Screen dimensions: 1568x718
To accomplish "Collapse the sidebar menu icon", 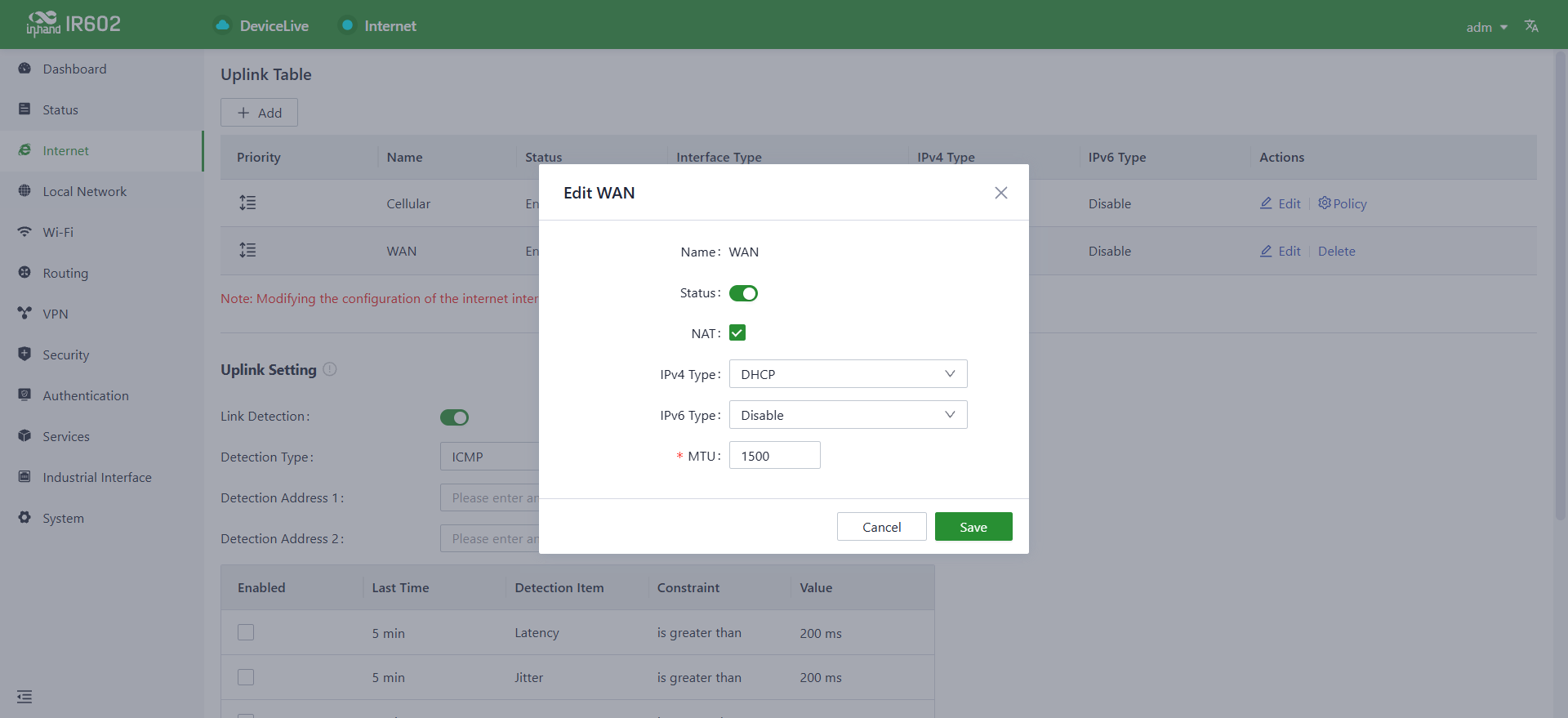I will tap(24, 697).
